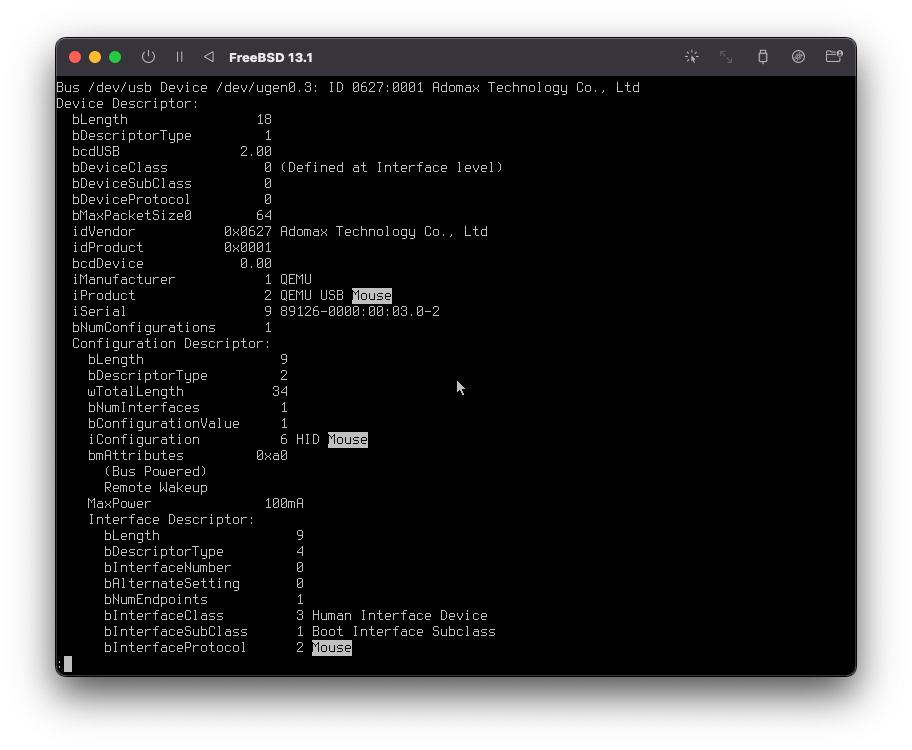Viewport: 912px width, 750px height.
Task: Open the shared folder icon
Action: tap(834, 57)
